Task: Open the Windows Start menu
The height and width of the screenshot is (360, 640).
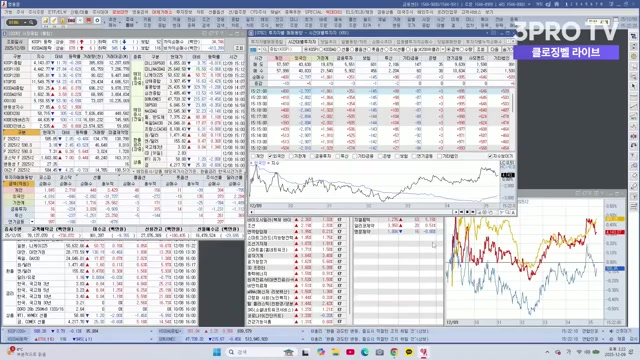Action: tap(217, 352)
